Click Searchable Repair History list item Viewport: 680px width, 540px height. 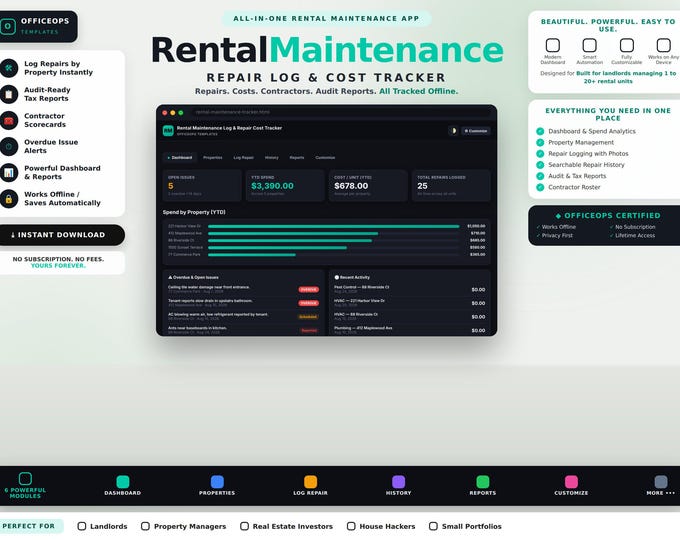coord(586,165)
